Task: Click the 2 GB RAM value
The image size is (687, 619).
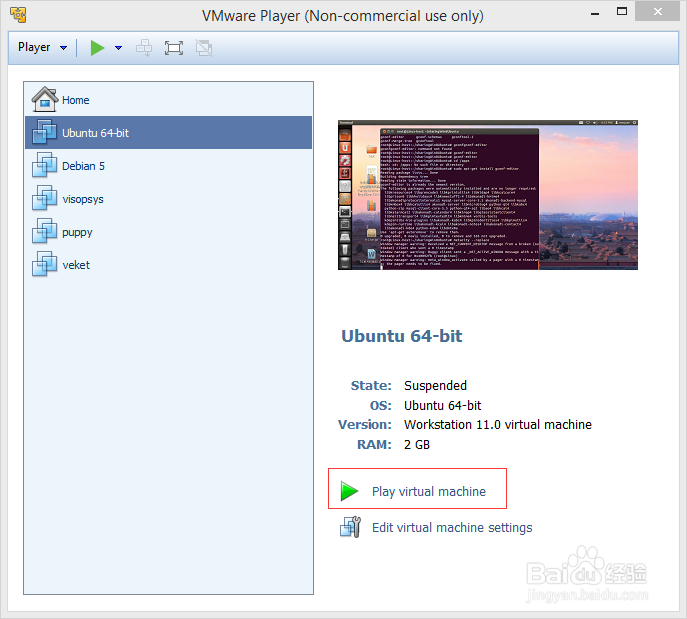Action: pyautogui.click(x=417, y=445)
